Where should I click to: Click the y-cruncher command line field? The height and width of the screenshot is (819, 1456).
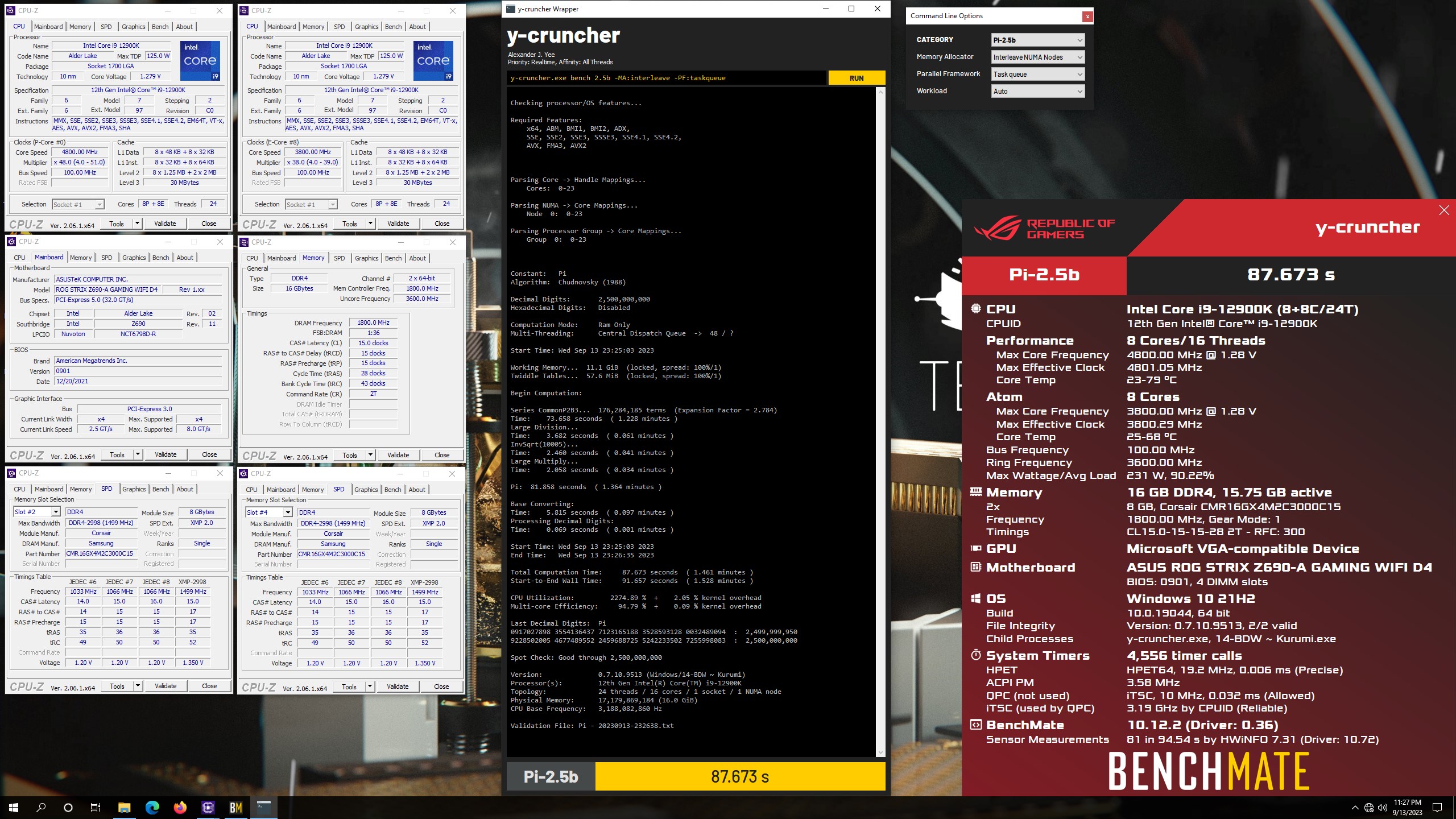pos(667,78)
